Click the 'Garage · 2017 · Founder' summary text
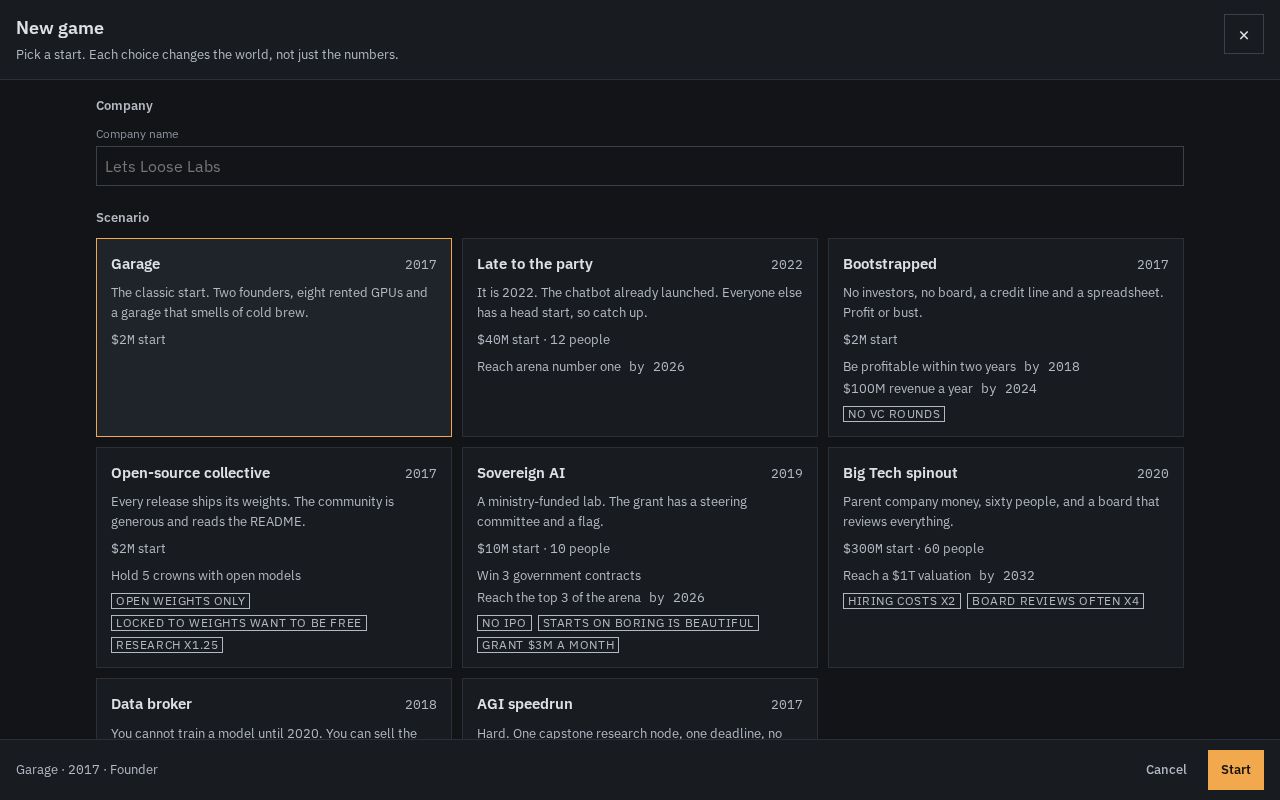This screenshot has height=800, width=1280. click(87, 770)
